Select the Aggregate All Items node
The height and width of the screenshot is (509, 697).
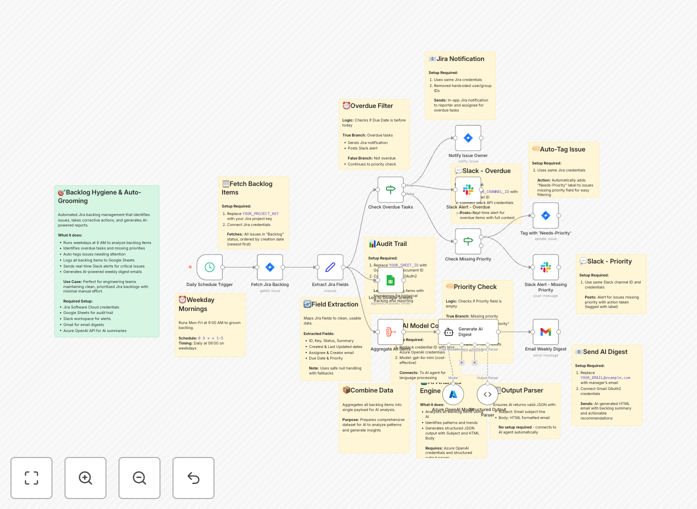(390, 332)
